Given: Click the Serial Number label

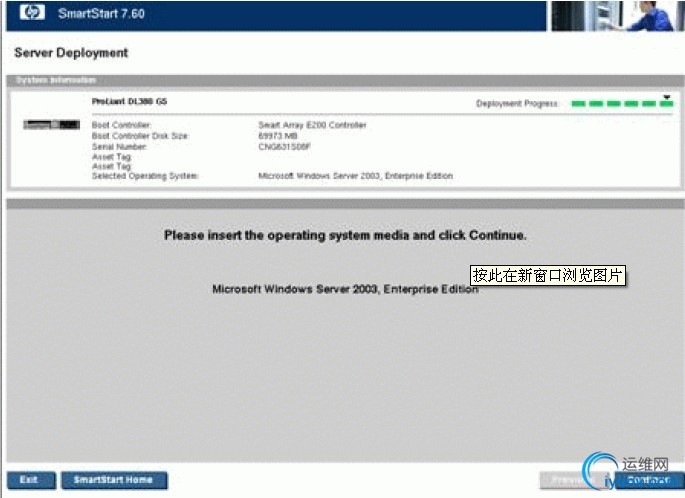Looking at the screenshot, I should click(x=119, y=147).
